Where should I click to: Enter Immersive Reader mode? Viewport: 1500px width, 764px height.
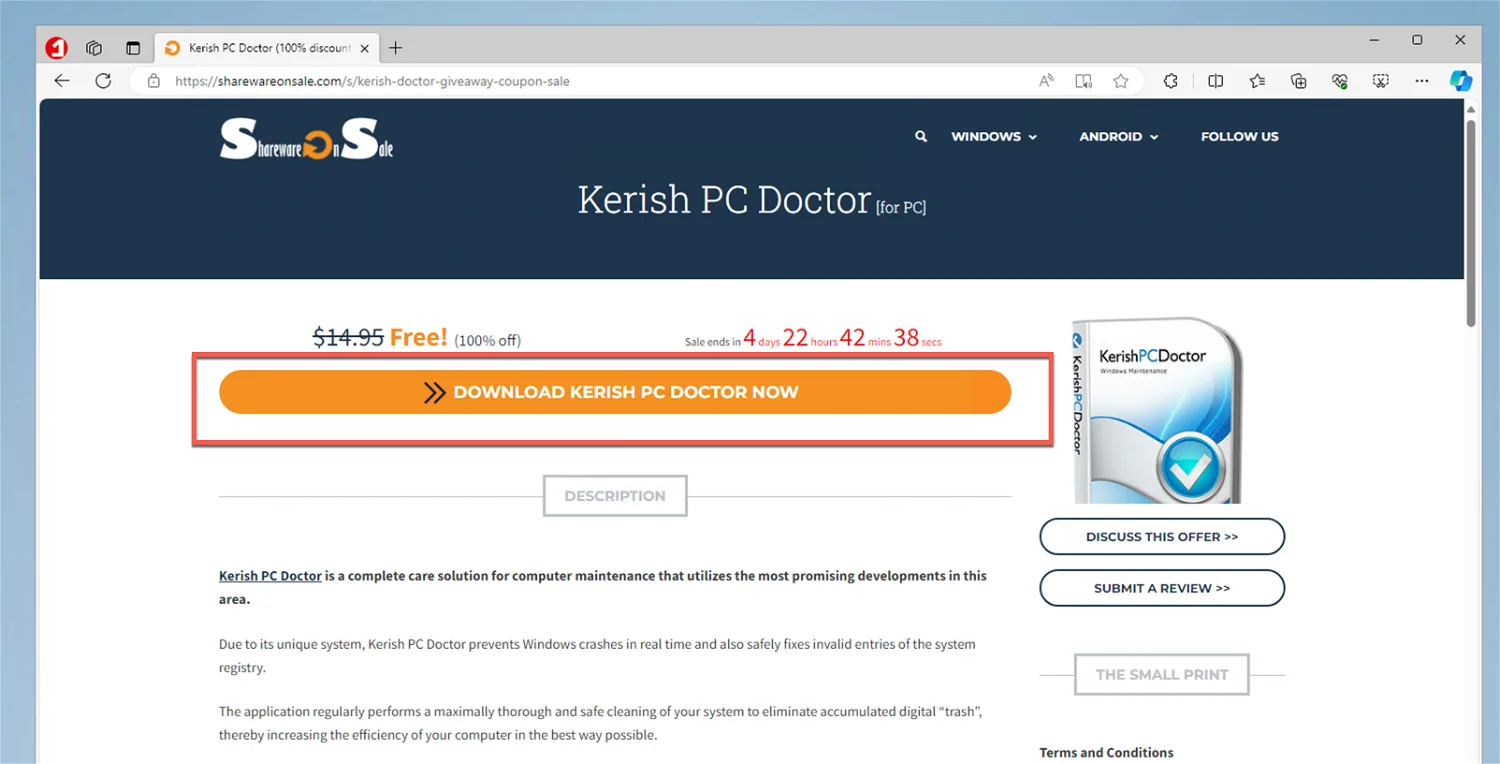point(1083,81)
